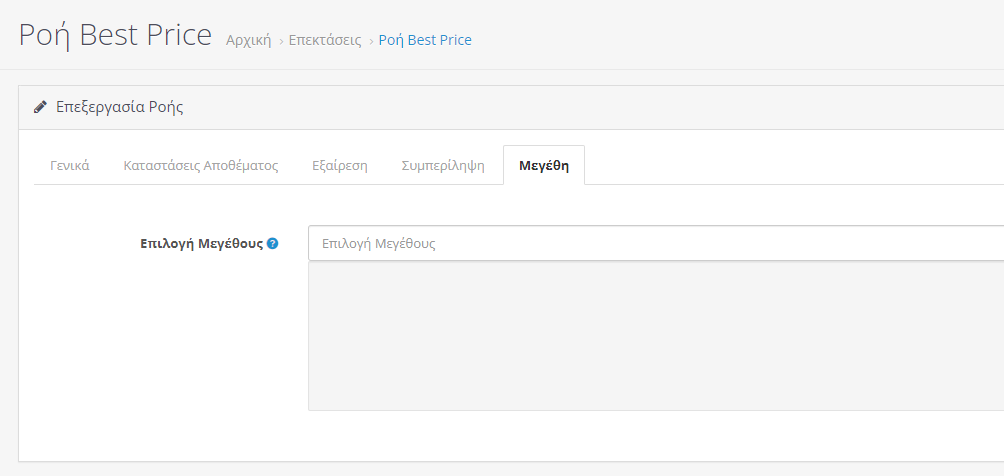Click the Επεξεργασία Ροής panel heading text
The image size is (1004, 476).
(120, 107)
